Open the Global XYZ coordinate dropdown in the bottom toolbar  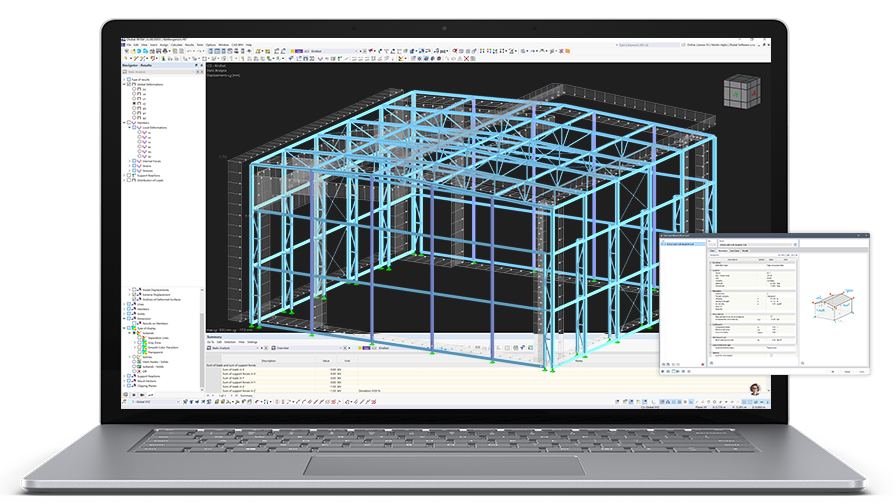click(x=178, y=402)
